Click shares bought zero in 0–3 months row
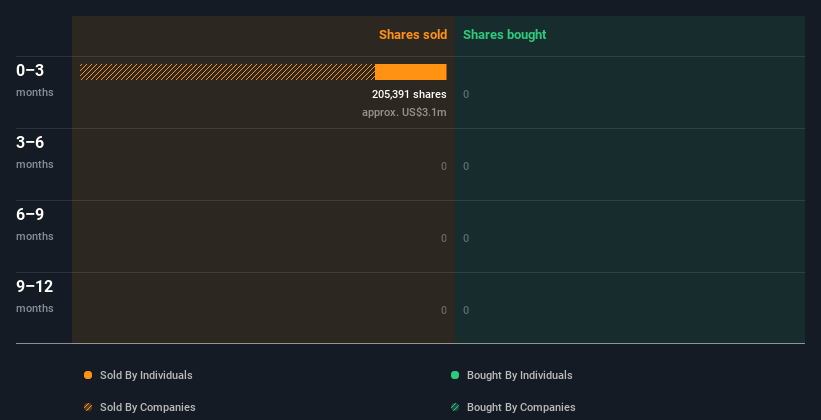The width and height of the screenshot is (821, 420). (466, 94)
